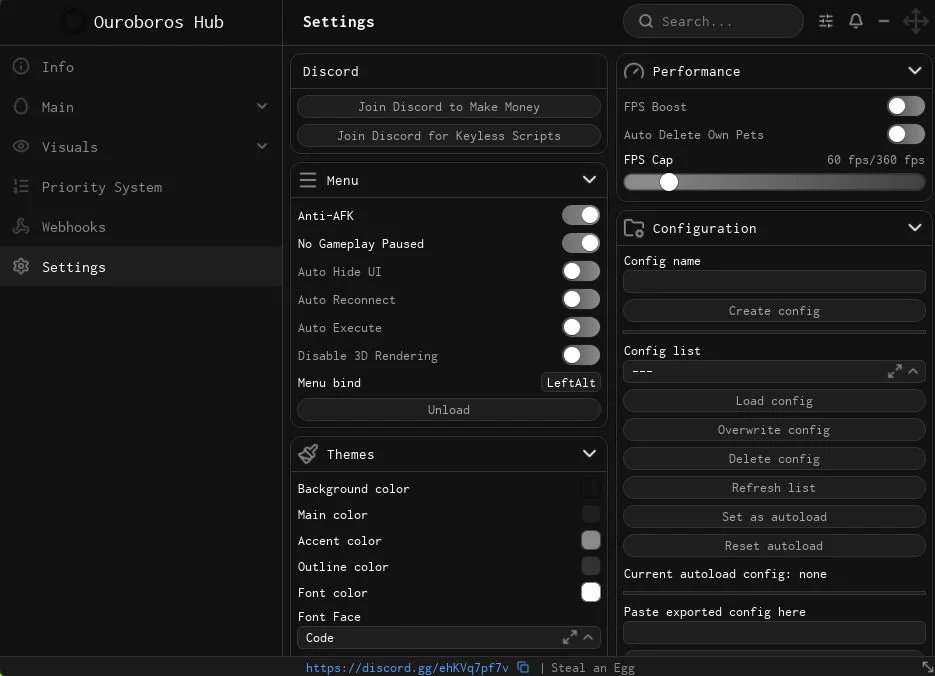Click the move arrows icon in header

pyautogui.click(x=915, y=21)
